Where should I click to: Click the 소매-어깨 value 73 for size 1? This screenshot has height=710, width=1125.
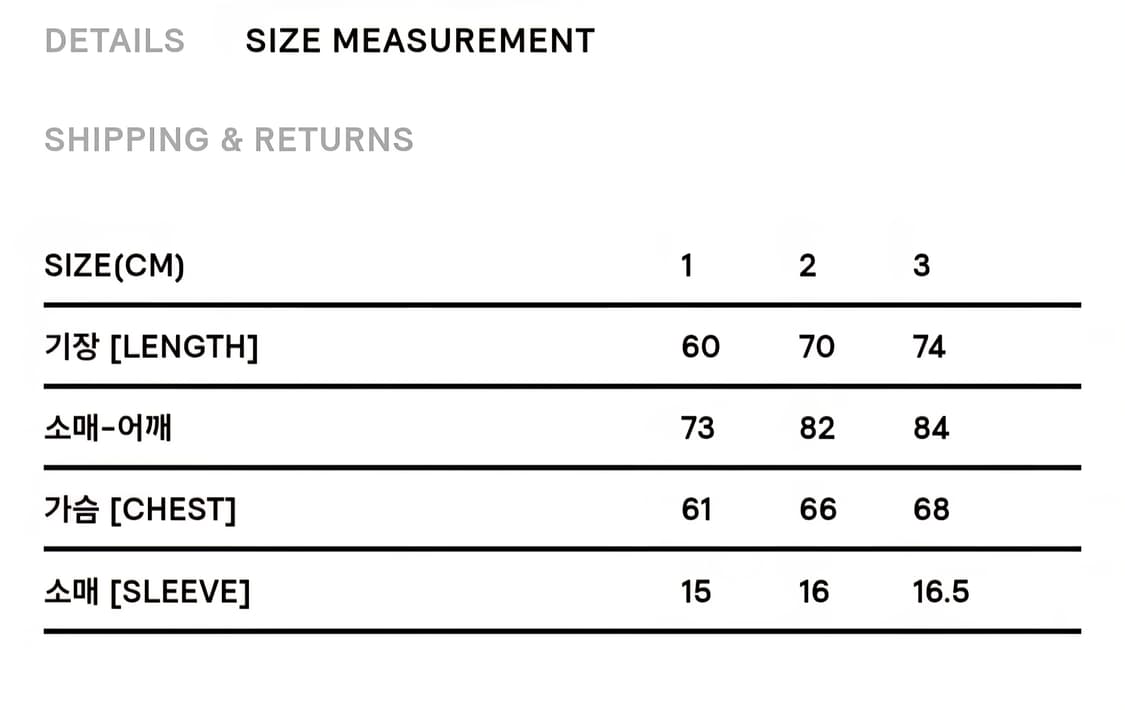(698, 429)
